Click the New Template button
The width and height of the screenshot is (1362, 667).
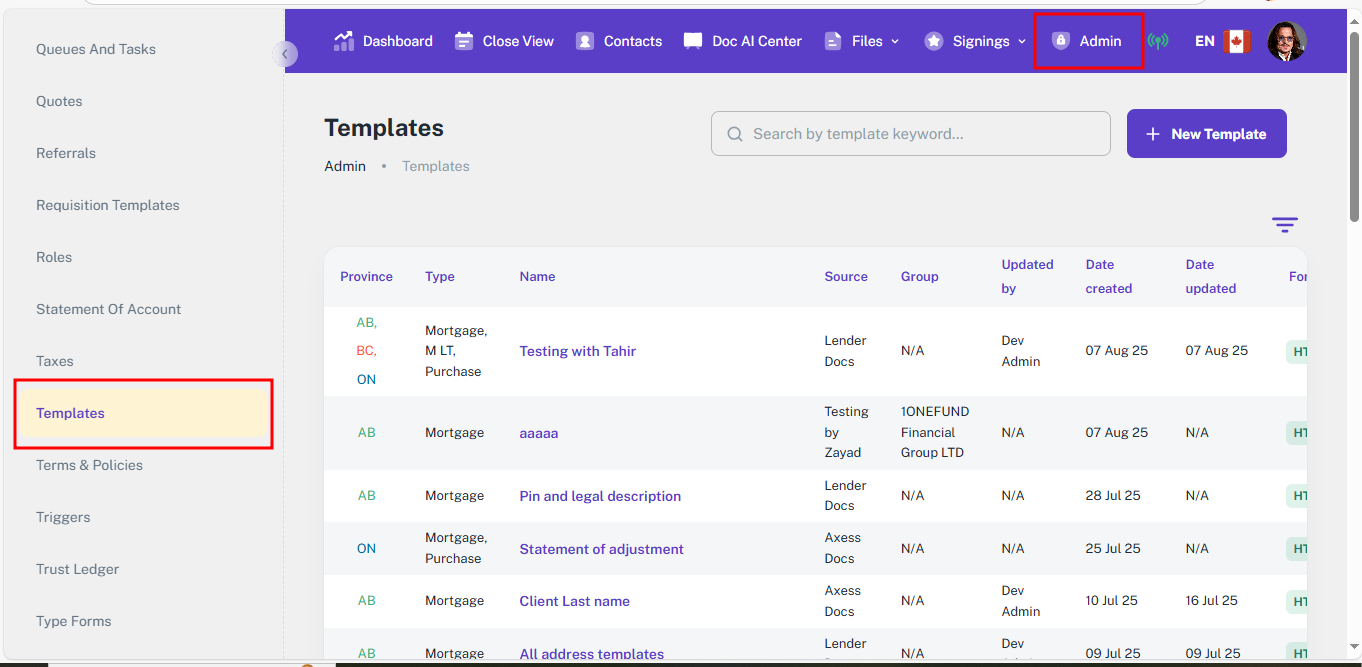(x=1206, y=134)
